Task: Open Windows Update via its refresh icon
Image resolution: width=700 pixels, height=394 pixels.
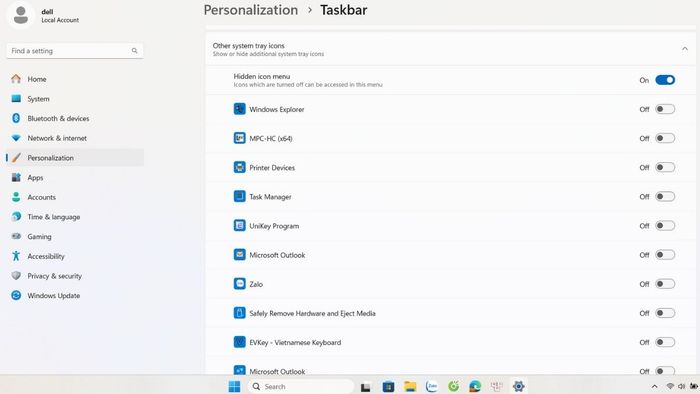Action: tap(16, 295)
